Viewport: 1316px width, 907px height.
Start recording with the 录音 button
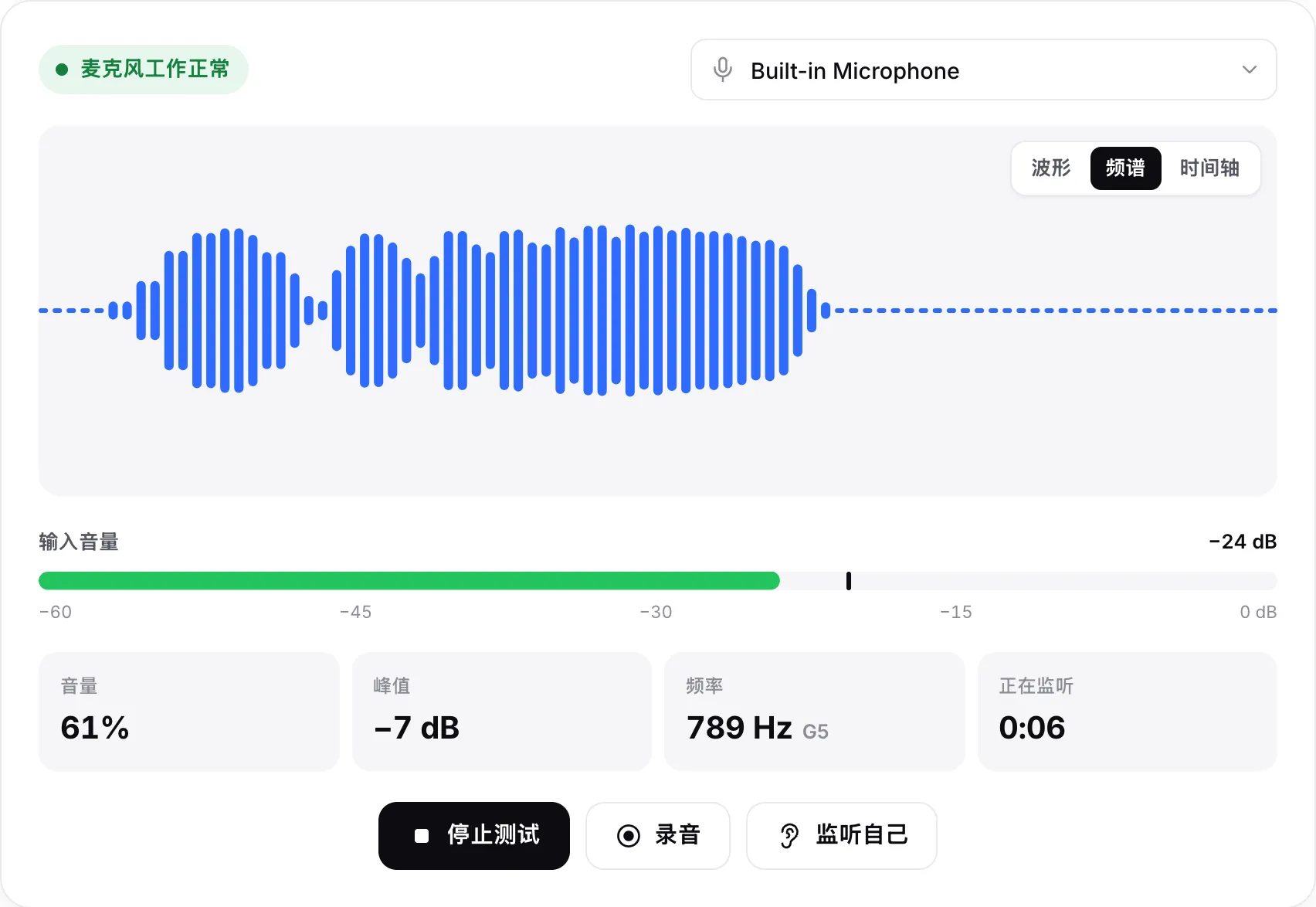tap(658, 836)
